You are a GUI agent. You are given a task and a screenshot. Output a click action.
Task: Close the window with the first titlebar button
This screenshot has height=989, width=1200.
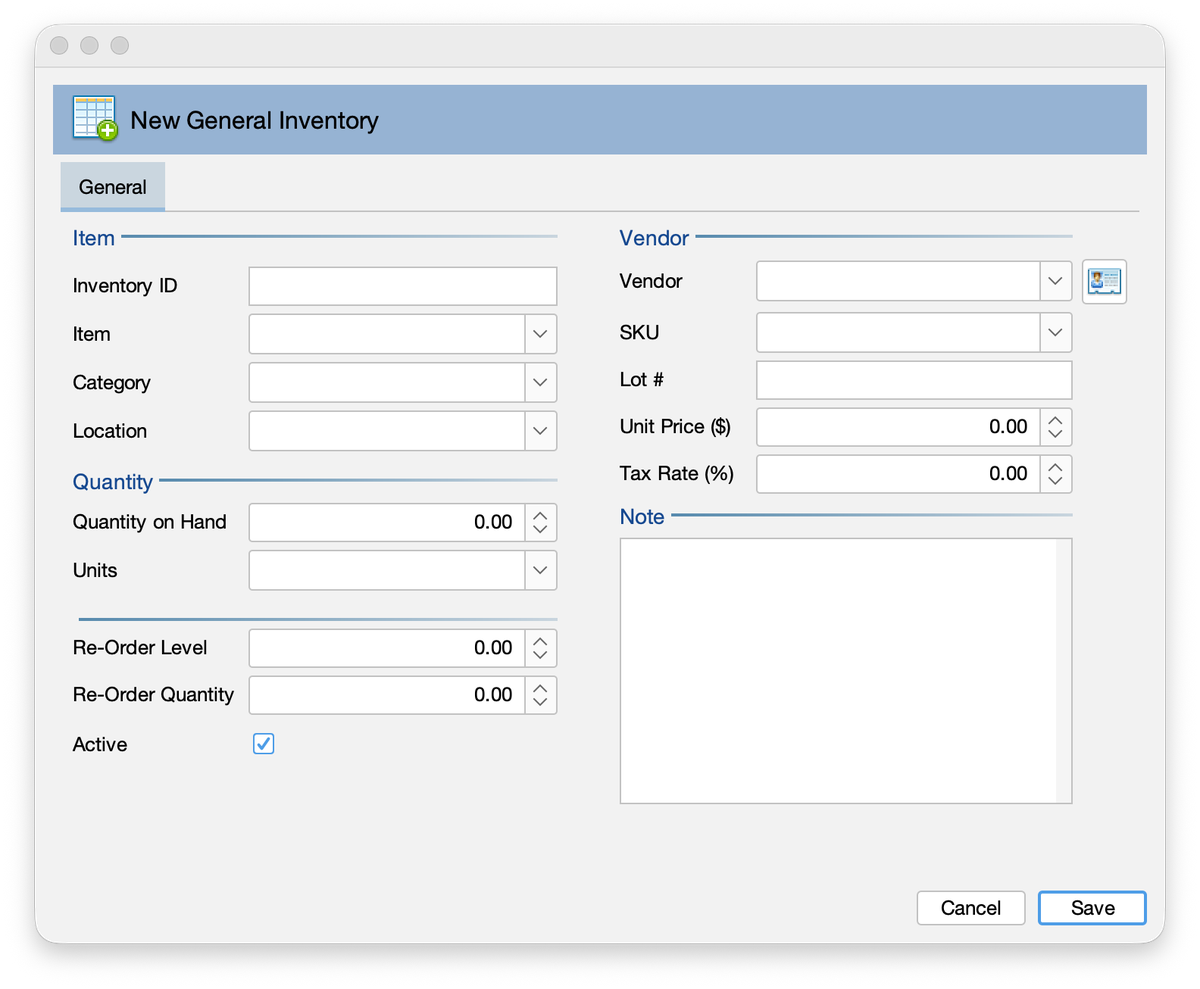pyautogui.click(x=59, y=46)
